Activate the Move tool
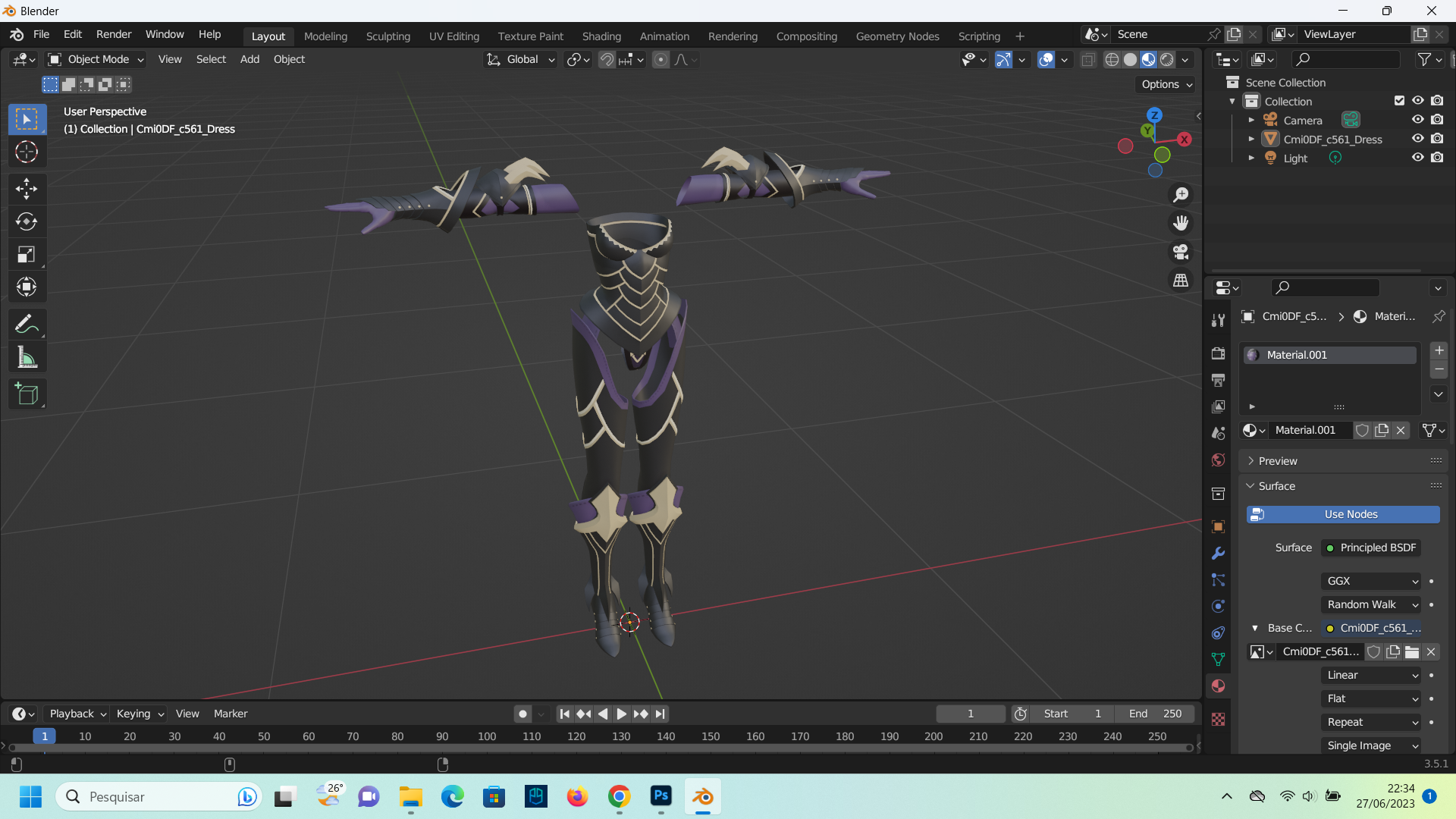 pyautogui.click(x=27, y=189)
